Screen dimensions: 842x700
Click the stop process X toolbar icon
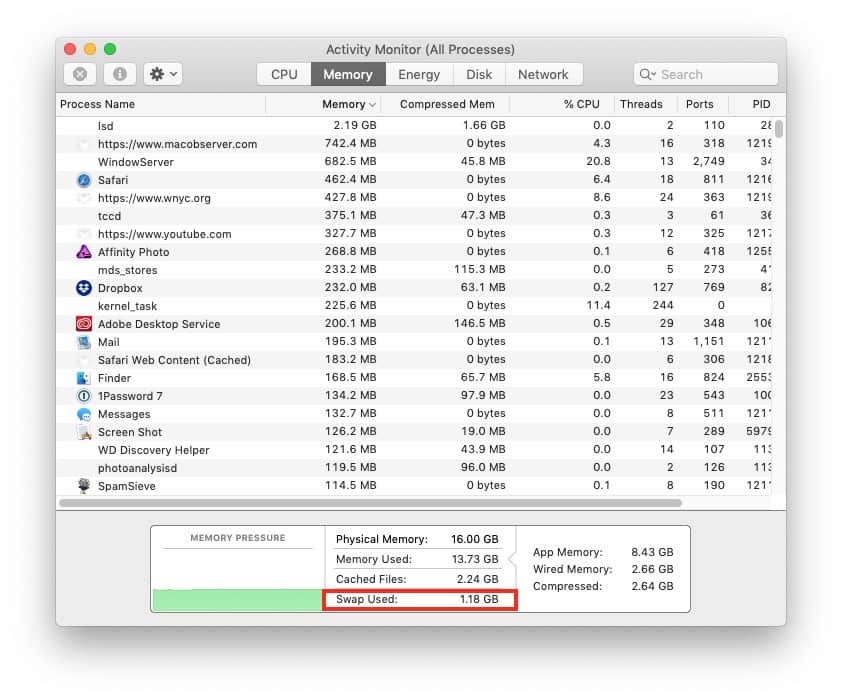80,74
